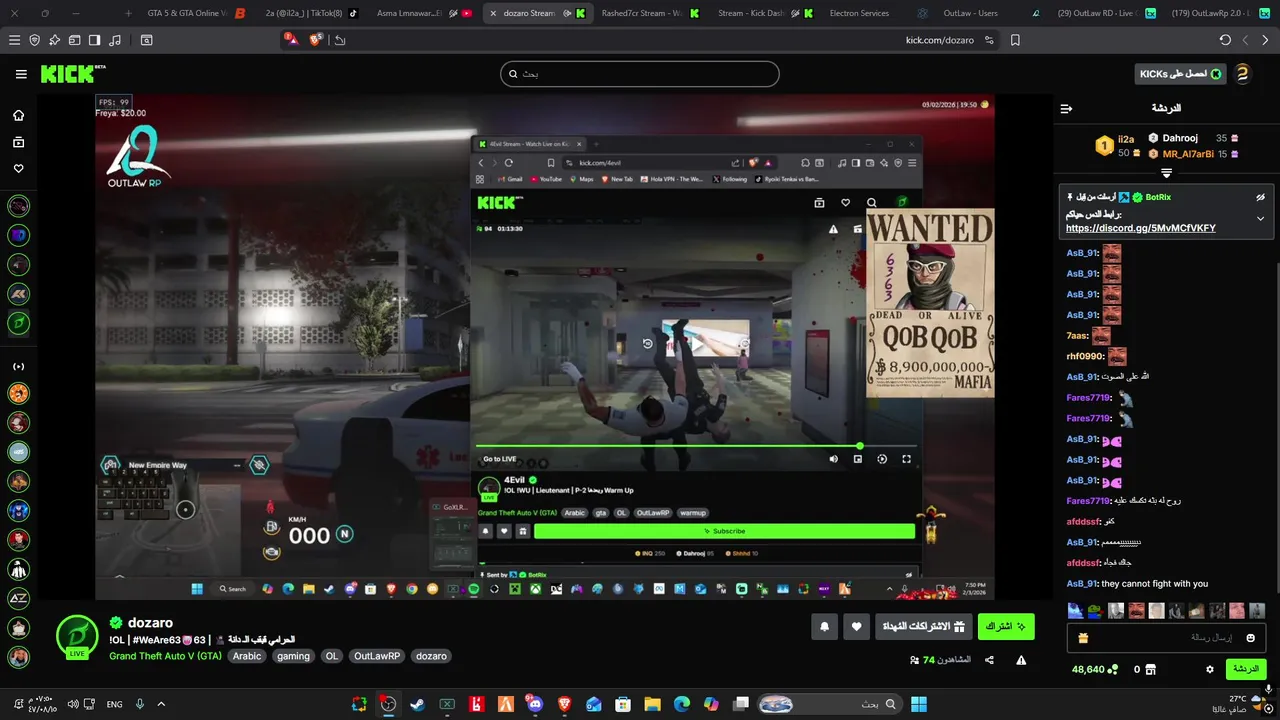Collapse the chat panel with the arrow icon
Screen dimensions: 1280x720
pyautogui.click(x=1066, y=108)
